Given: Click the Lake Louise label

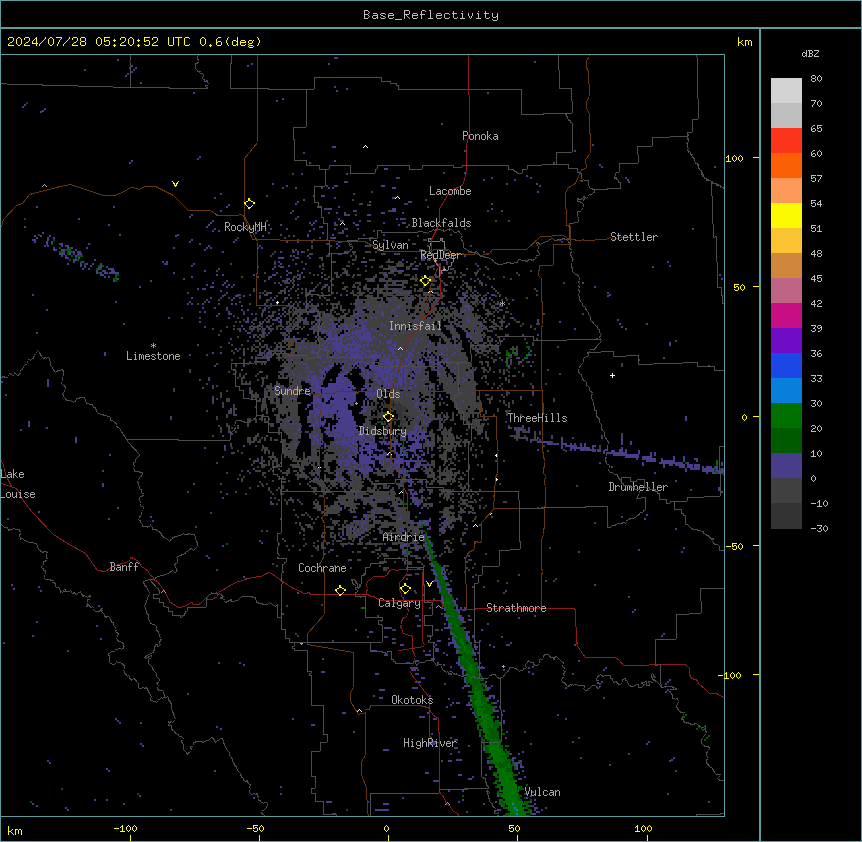Looking at the screenshot, I should (17, 484).
